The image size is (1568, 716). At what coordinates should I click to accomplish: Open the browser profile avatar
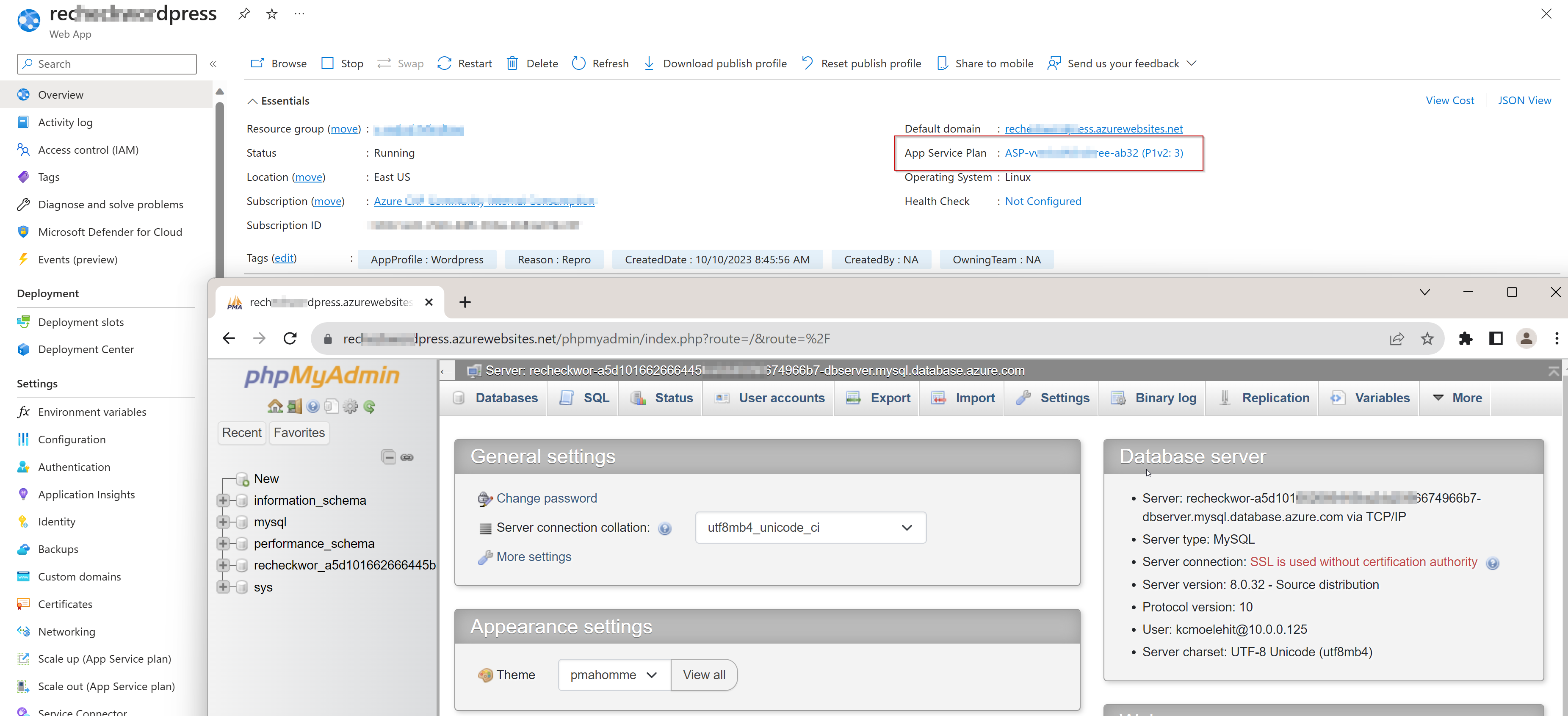(x=1526, y=338)
